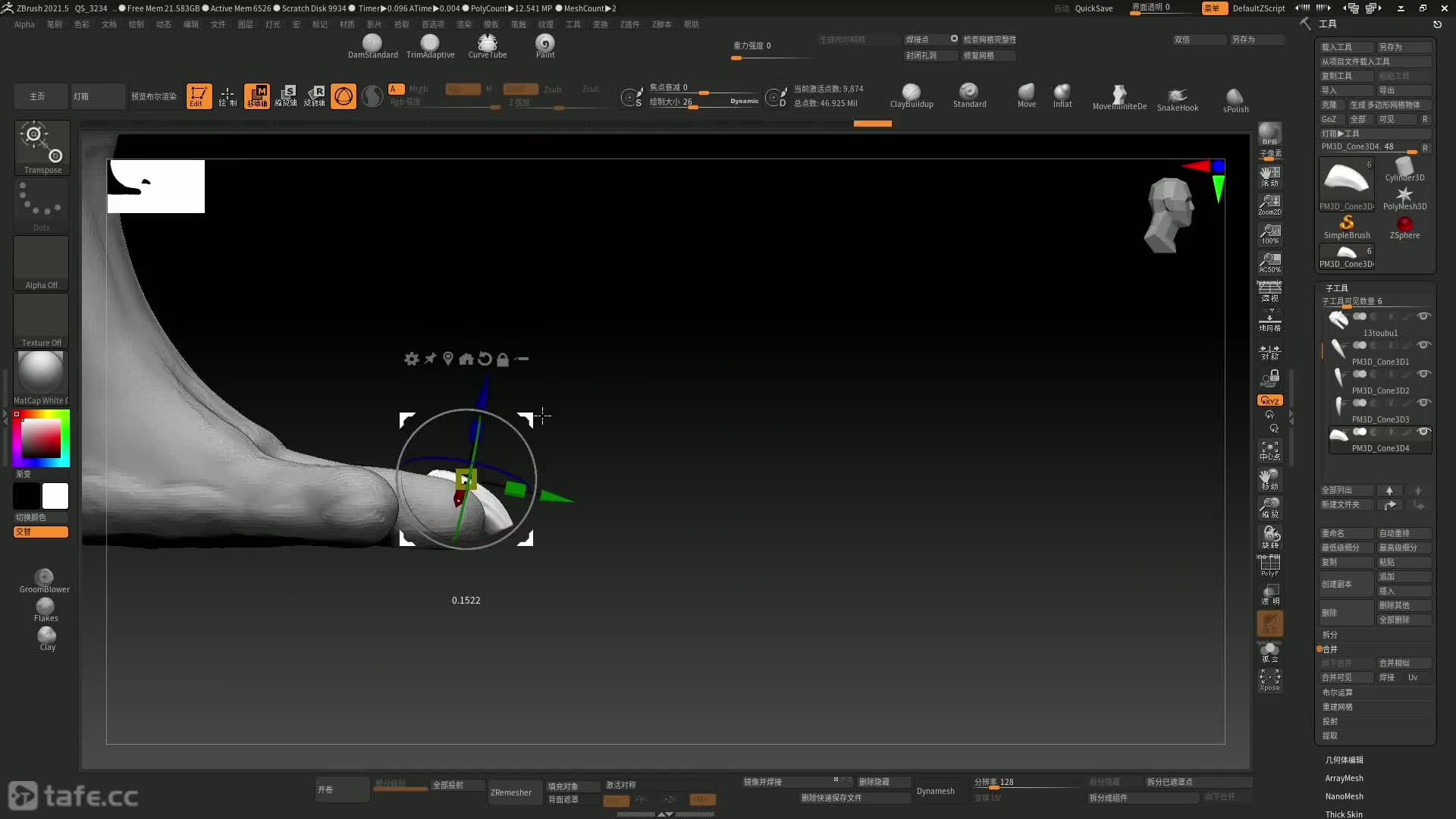The width and height of the screenshot is (1456, 819).
Task: Select the DamStandard brush
Action: (x=372, y=46)
